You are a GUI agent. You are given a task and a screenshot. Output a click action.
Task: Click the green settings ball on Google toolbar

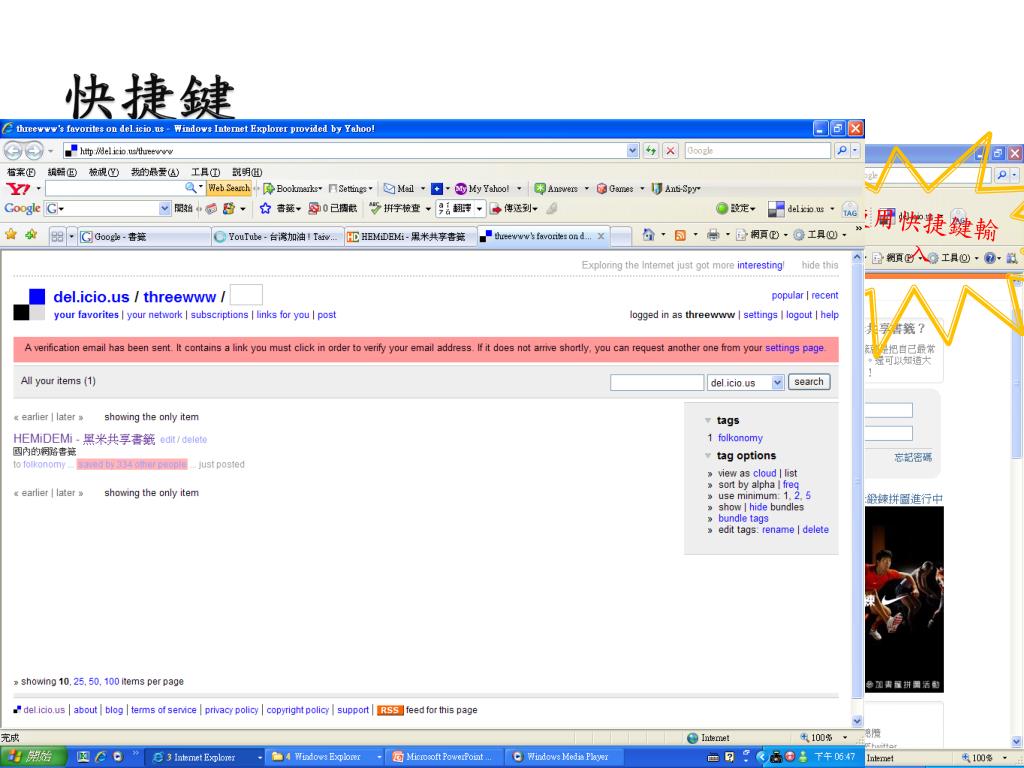point(722,208)
